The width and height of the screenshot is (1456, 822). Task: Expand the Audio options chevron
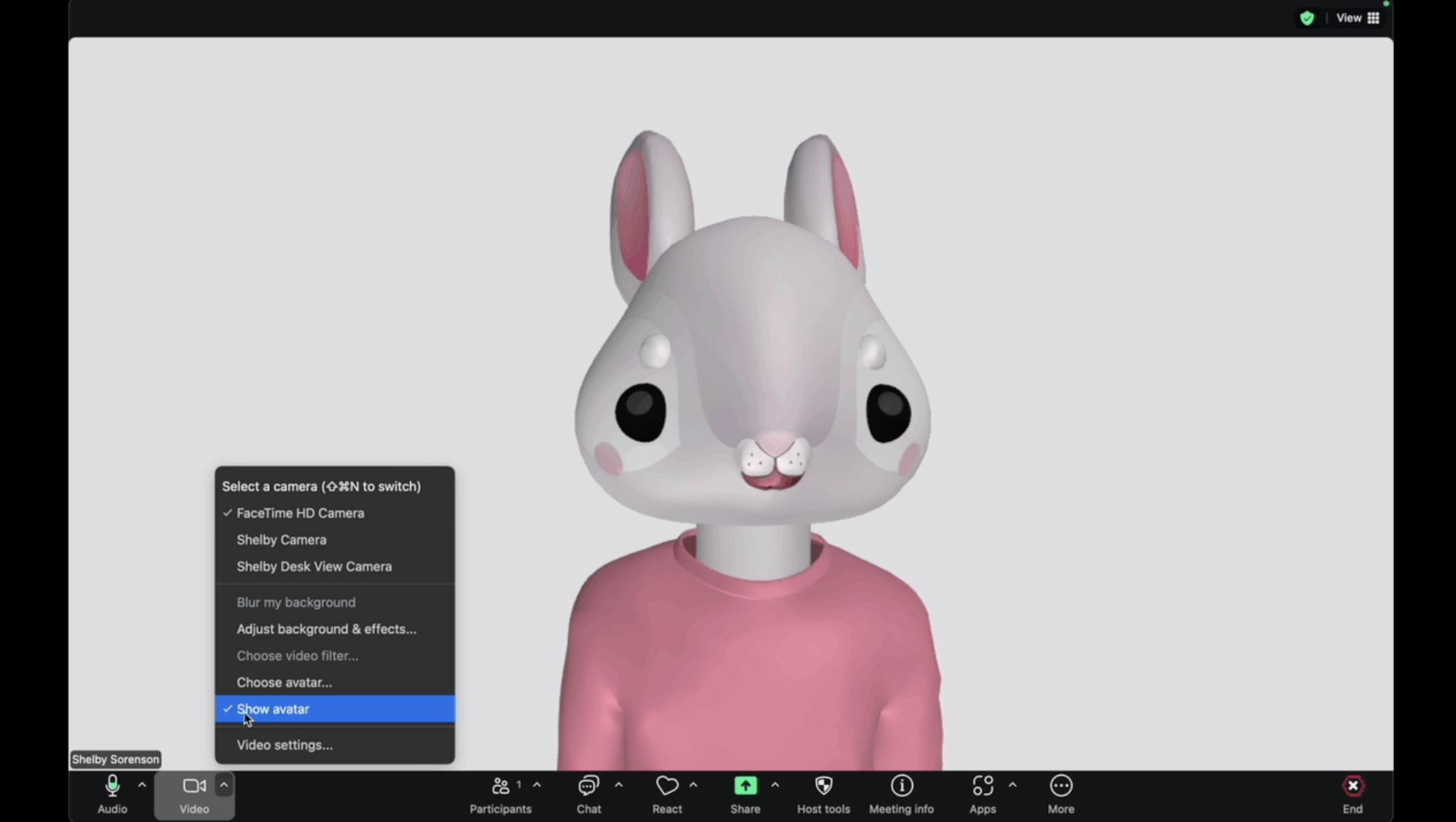click(x=141, y=784)
